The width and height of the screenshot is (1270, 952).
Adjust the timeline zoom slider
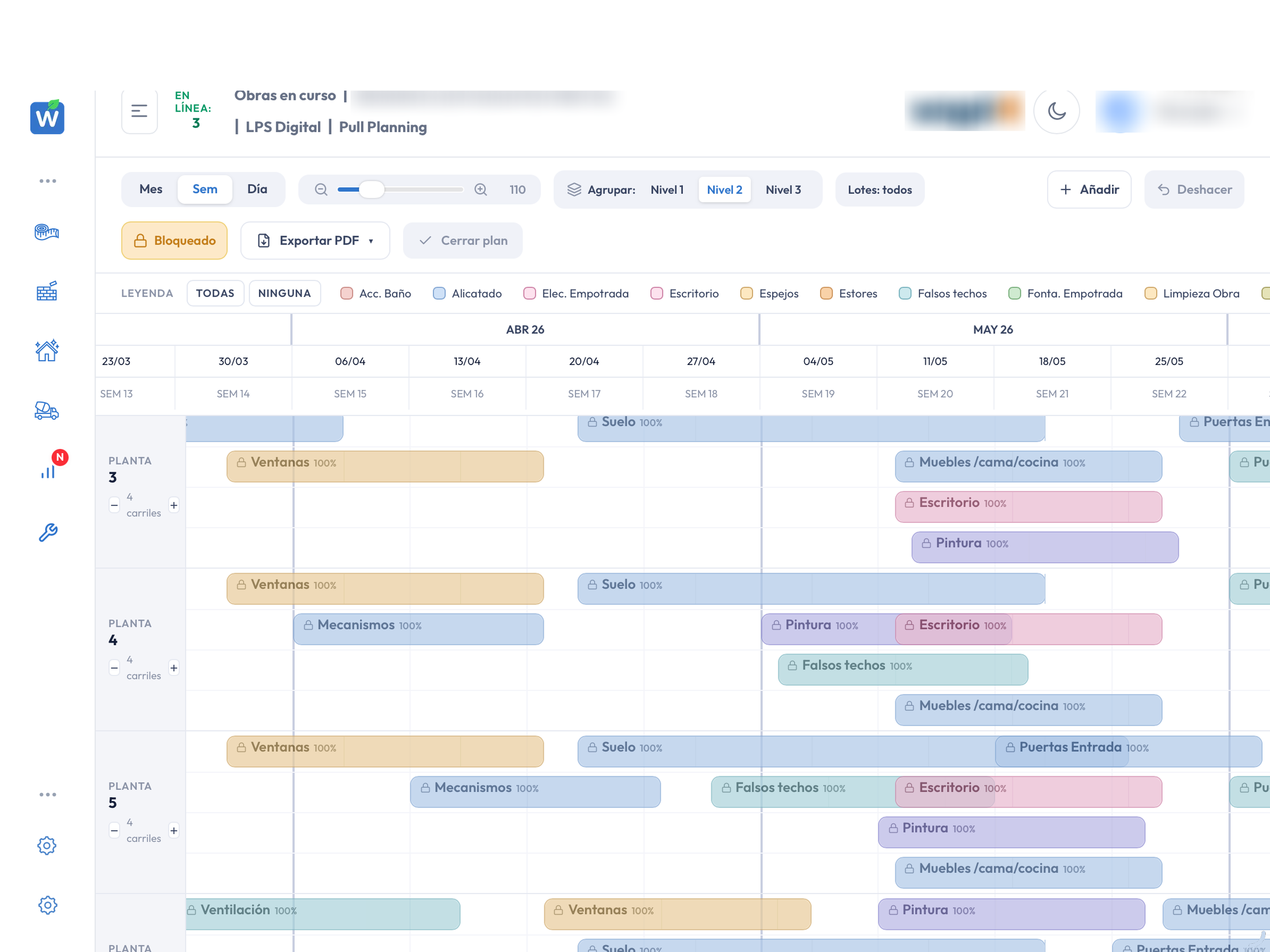coord(400,190)
